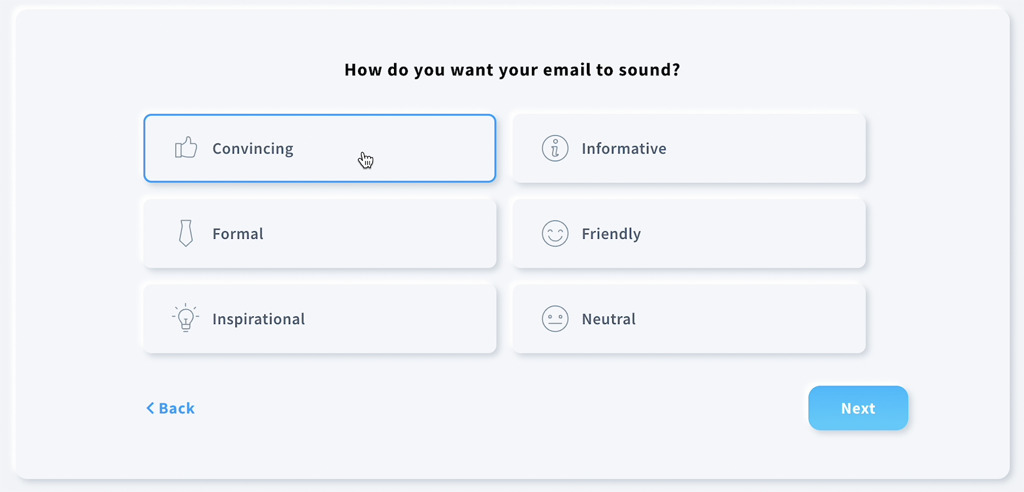Click the straight-mouth face icon for Neutral
1024x492 pixels.
[555, 319]
